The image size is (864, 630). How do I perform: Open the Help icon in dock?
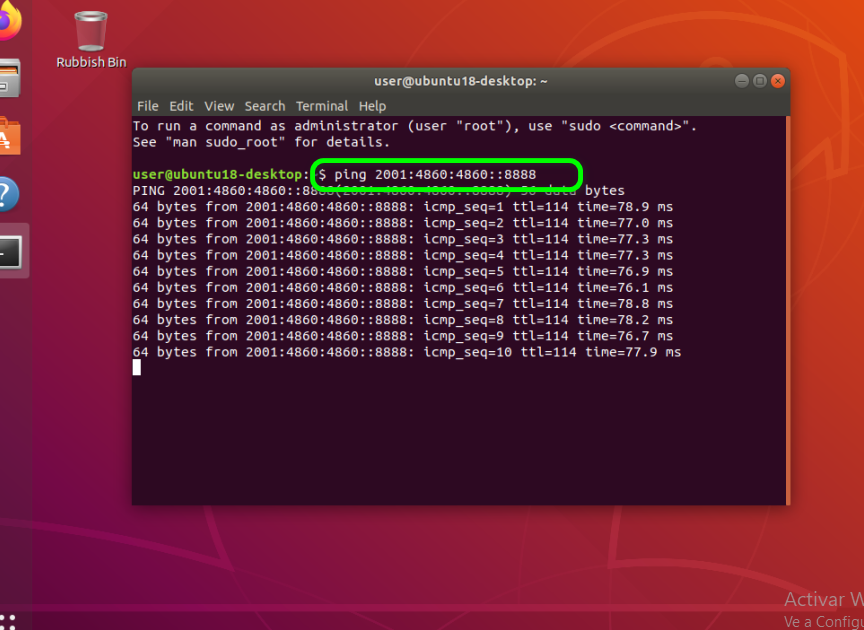click(x=8, y=194)
